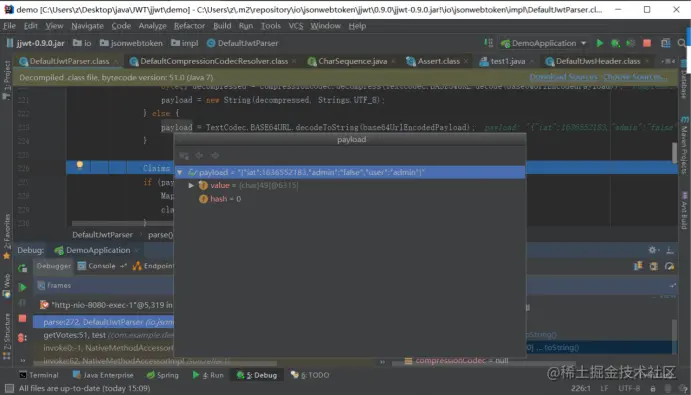Stop the application with the toolbar red square
This screenshot has height=395, width=691.
click(647, 43)
